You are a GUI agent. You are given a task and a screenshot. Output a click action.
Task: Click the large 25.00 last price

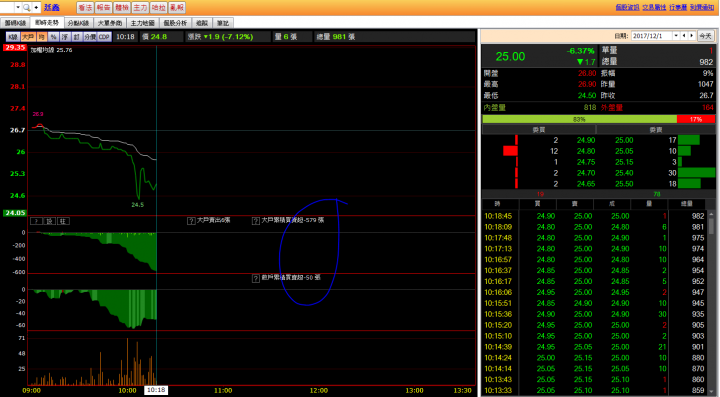coord(510,56)
